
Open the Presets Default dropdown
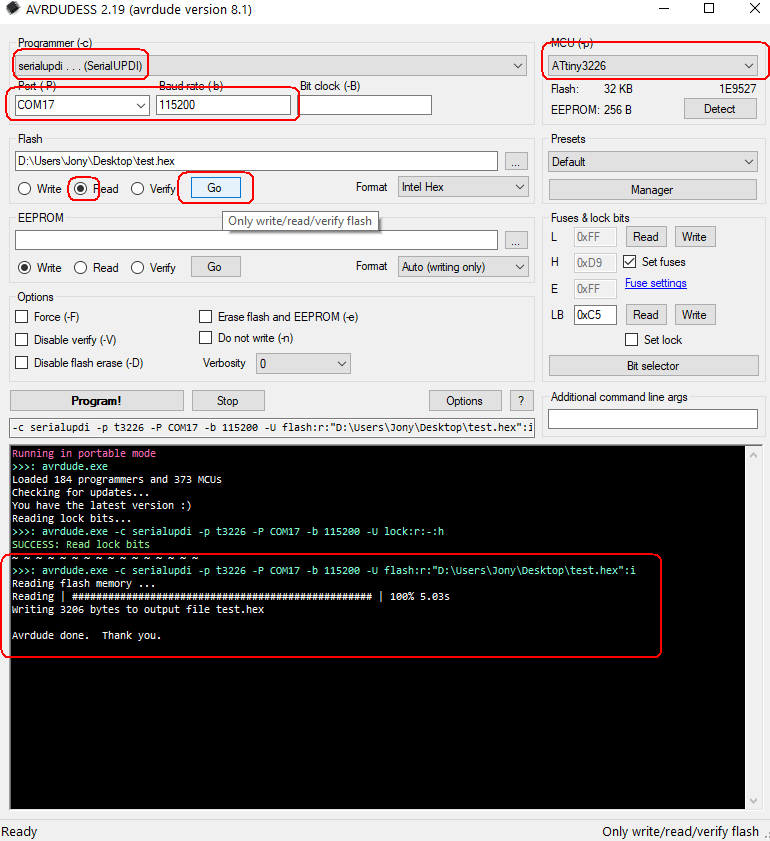click(653, 162)
